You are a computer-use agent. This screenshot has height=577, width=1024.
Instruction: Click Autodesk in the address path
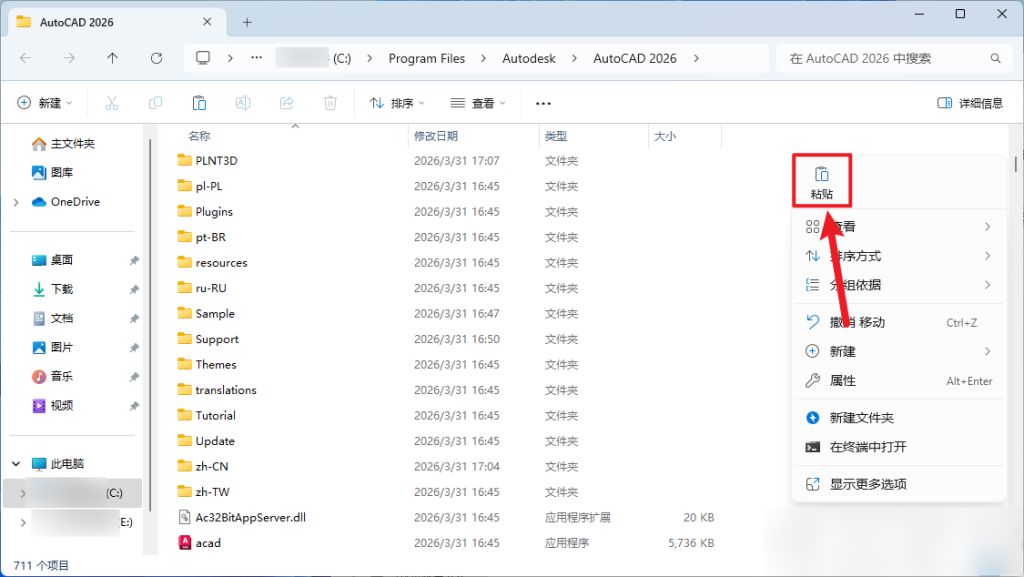coord(529,58)
